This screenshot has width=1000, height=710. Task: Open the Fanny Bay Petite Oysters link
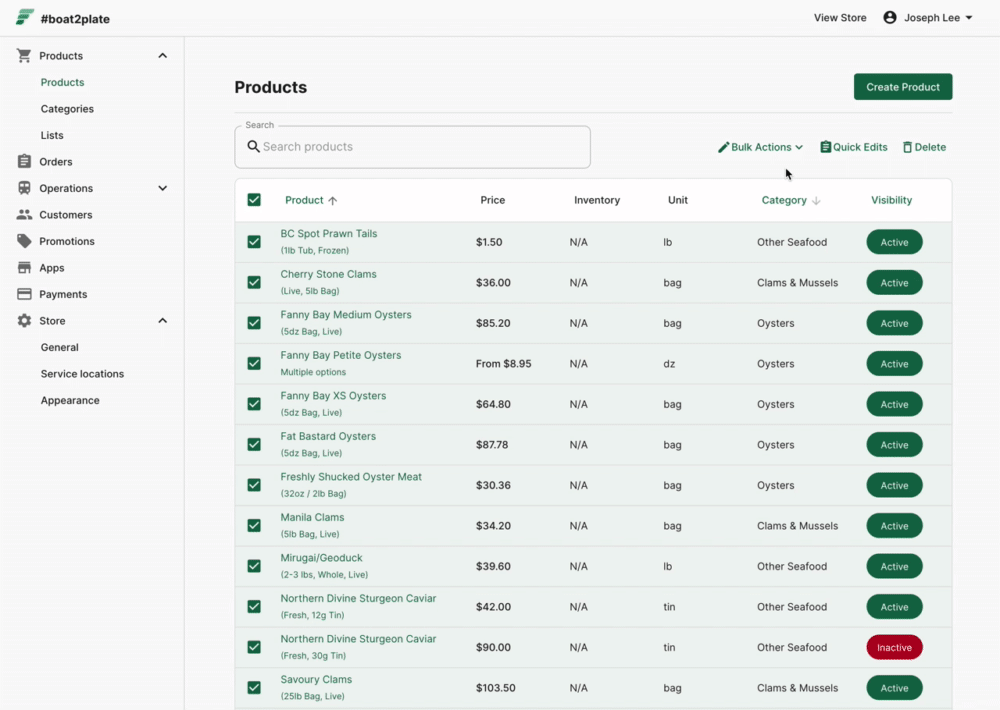341,355
